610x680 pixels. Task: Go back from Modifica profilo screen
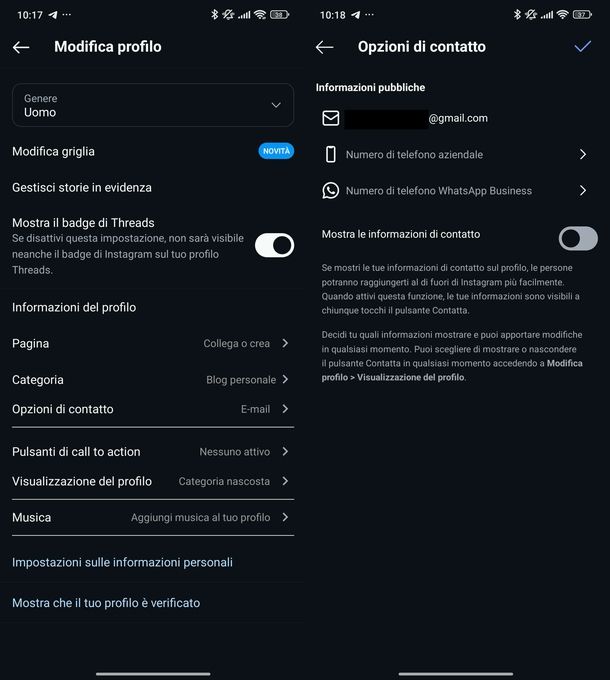click(21, 47)
